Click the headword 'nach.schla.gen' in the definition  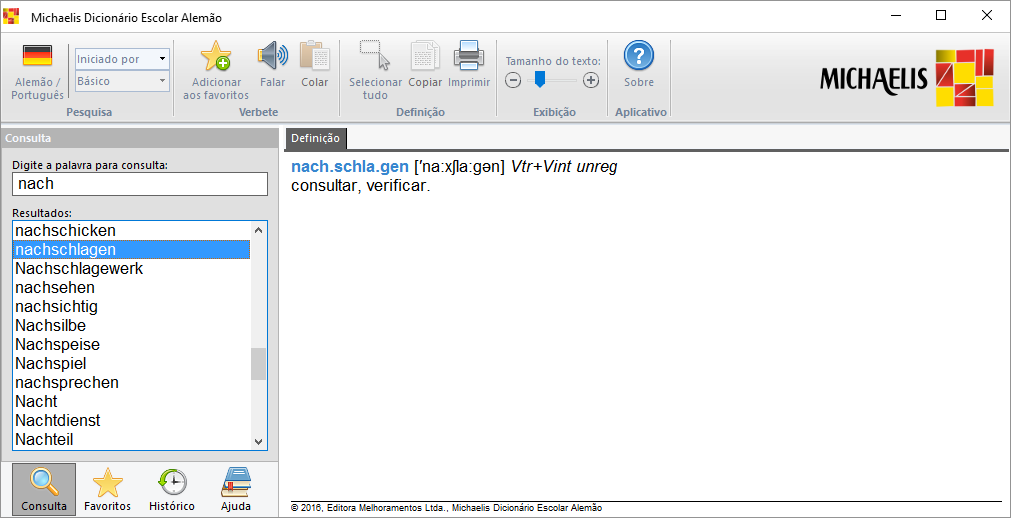click(350, 168)
